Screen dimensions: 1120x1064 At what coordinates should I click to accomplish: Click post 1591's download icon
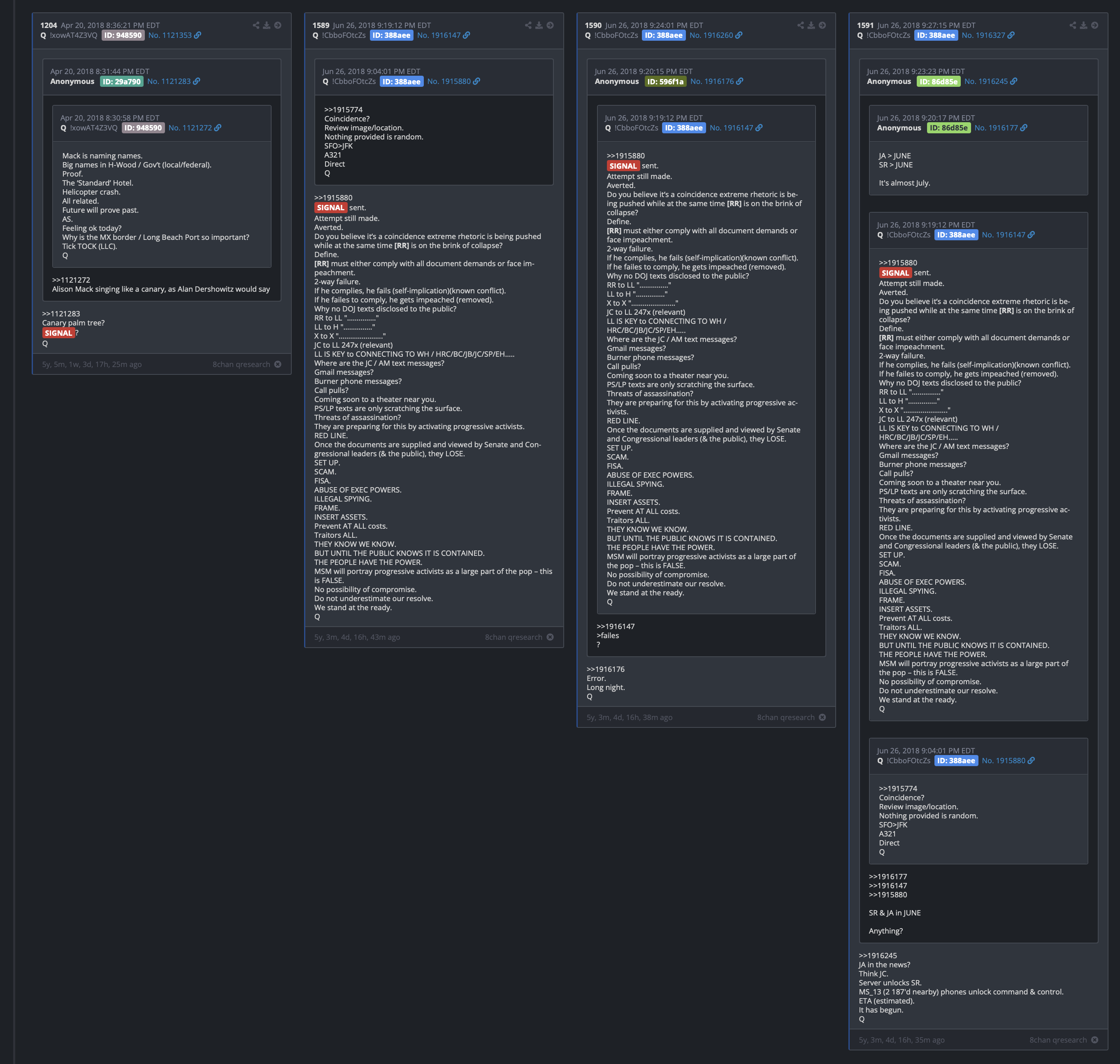(1083, 26)
